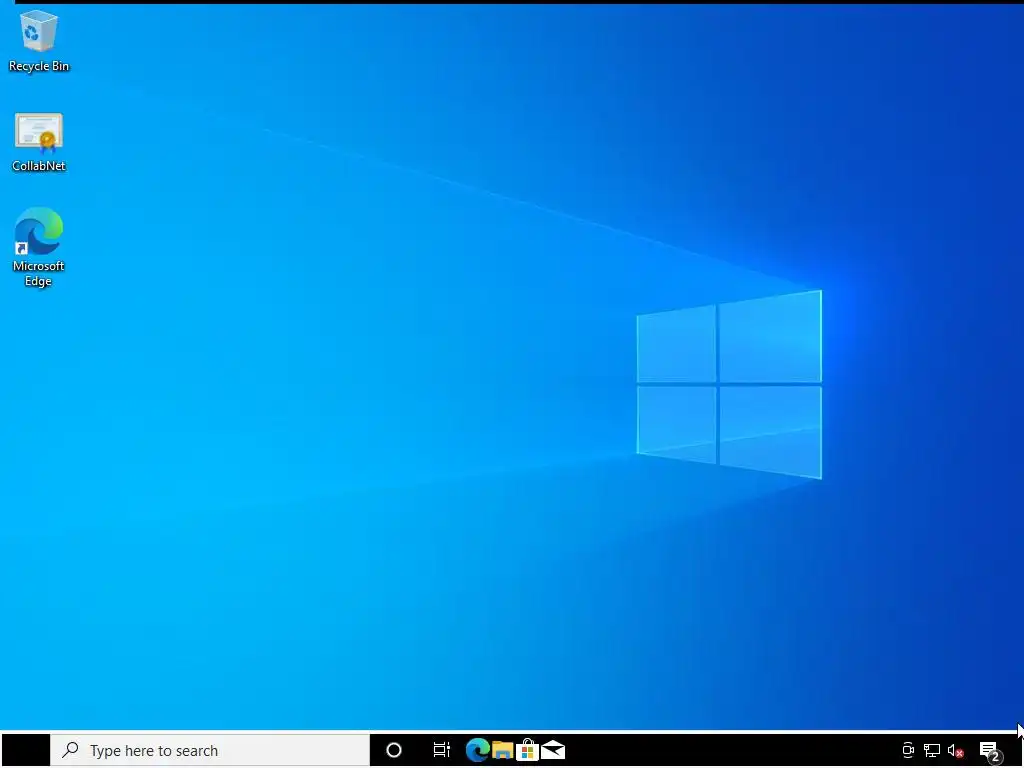Open the network status tray icon
Viewport: 1024px width, 768px height.
932,751
